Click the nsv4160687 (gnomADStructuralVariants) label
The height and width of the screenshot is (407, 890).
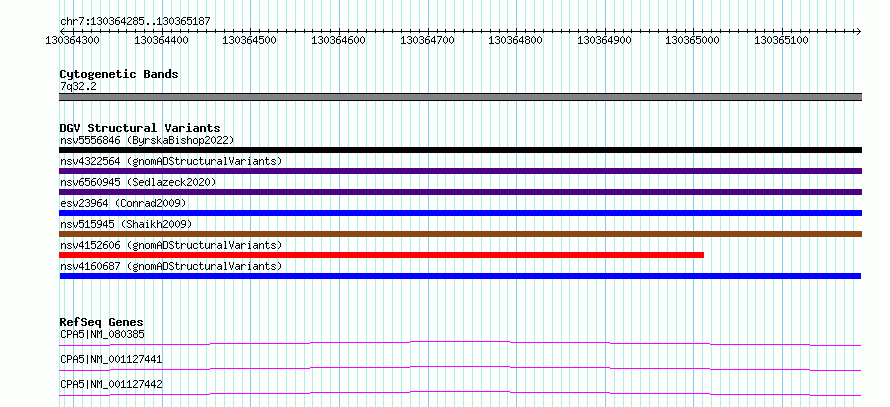[x=171, y=266]
